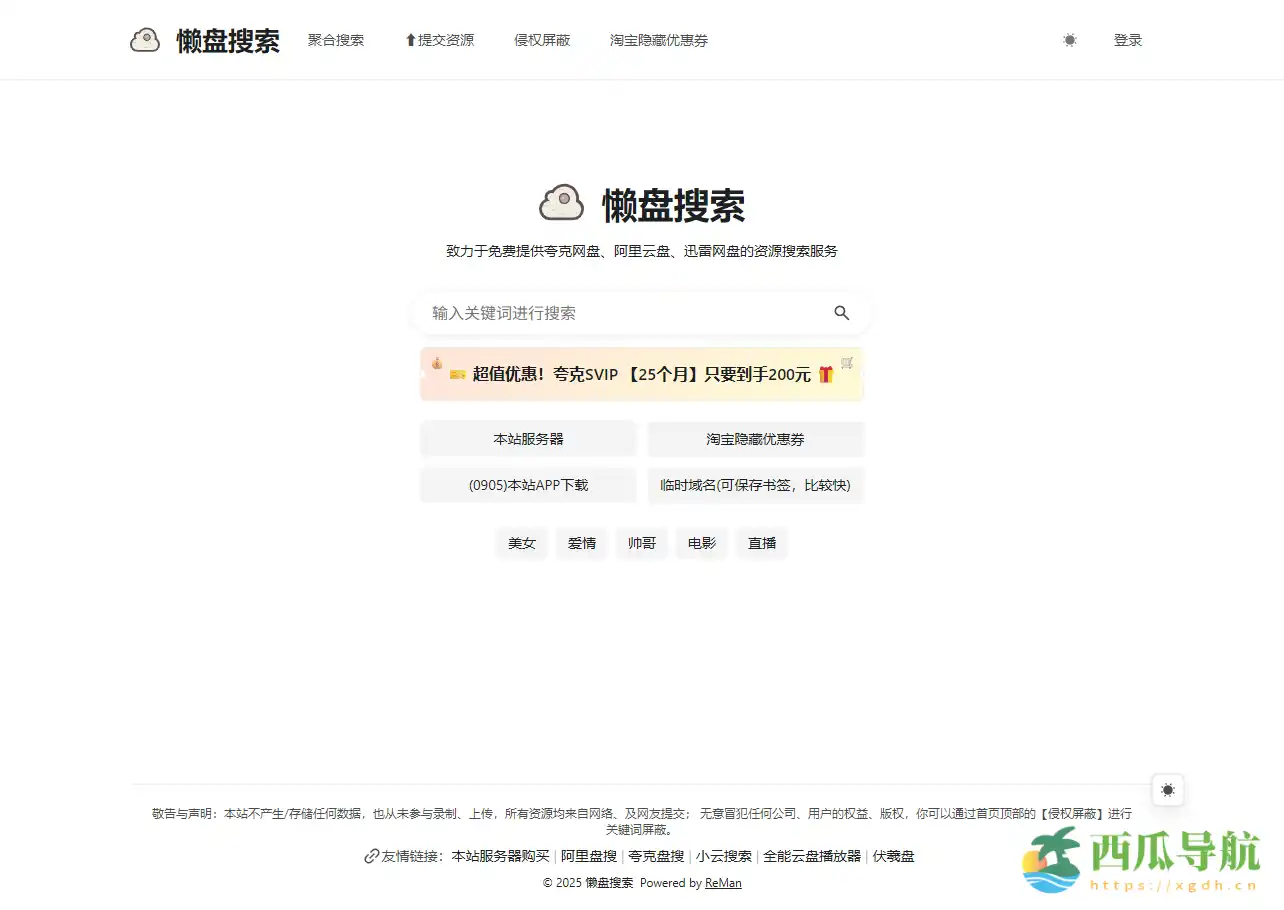Click the large cloud icon above the site title

561,202
